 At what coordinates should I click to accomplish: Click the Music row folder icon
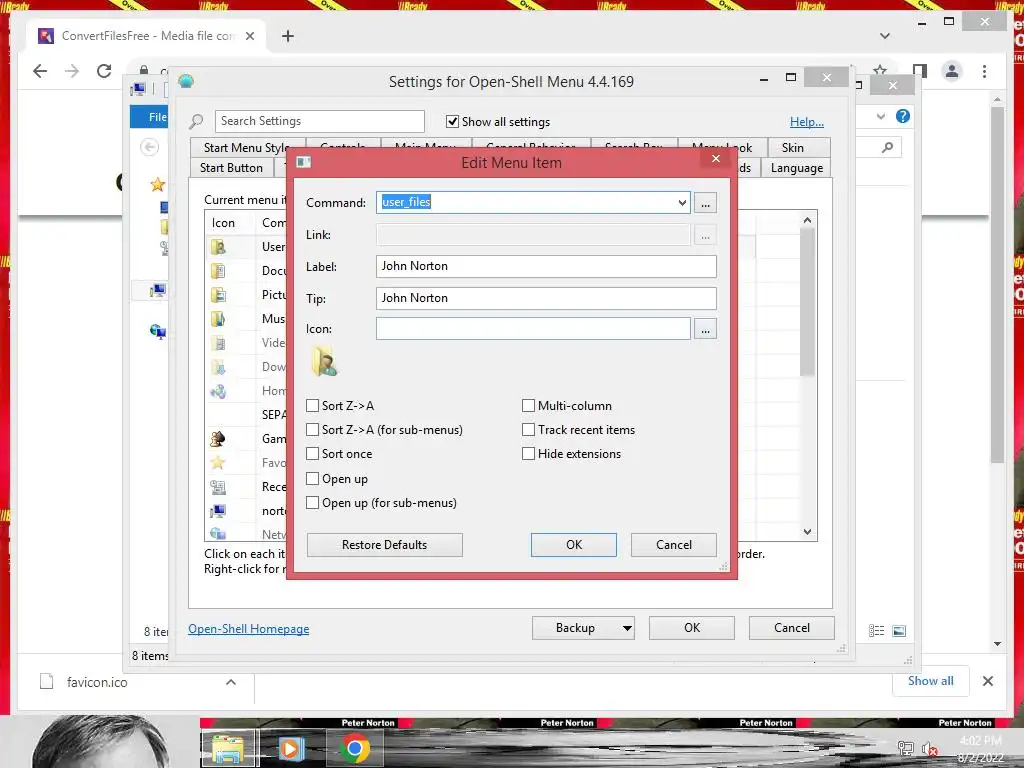(x=218, y=319)
